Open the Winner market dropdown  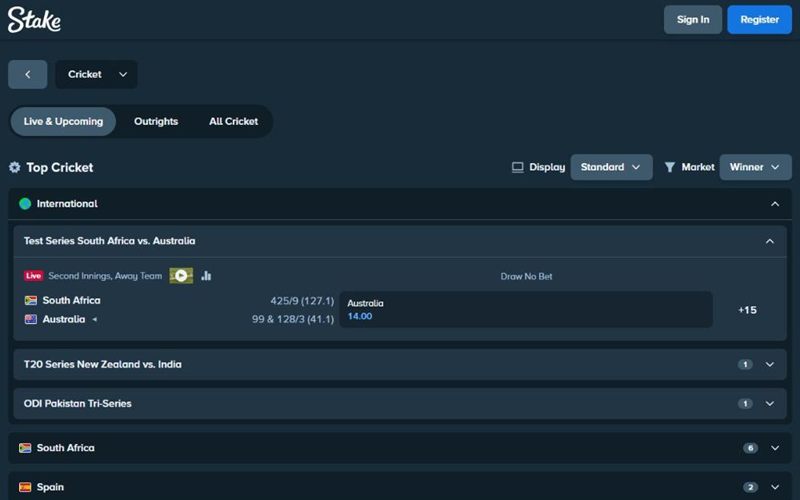755,167
